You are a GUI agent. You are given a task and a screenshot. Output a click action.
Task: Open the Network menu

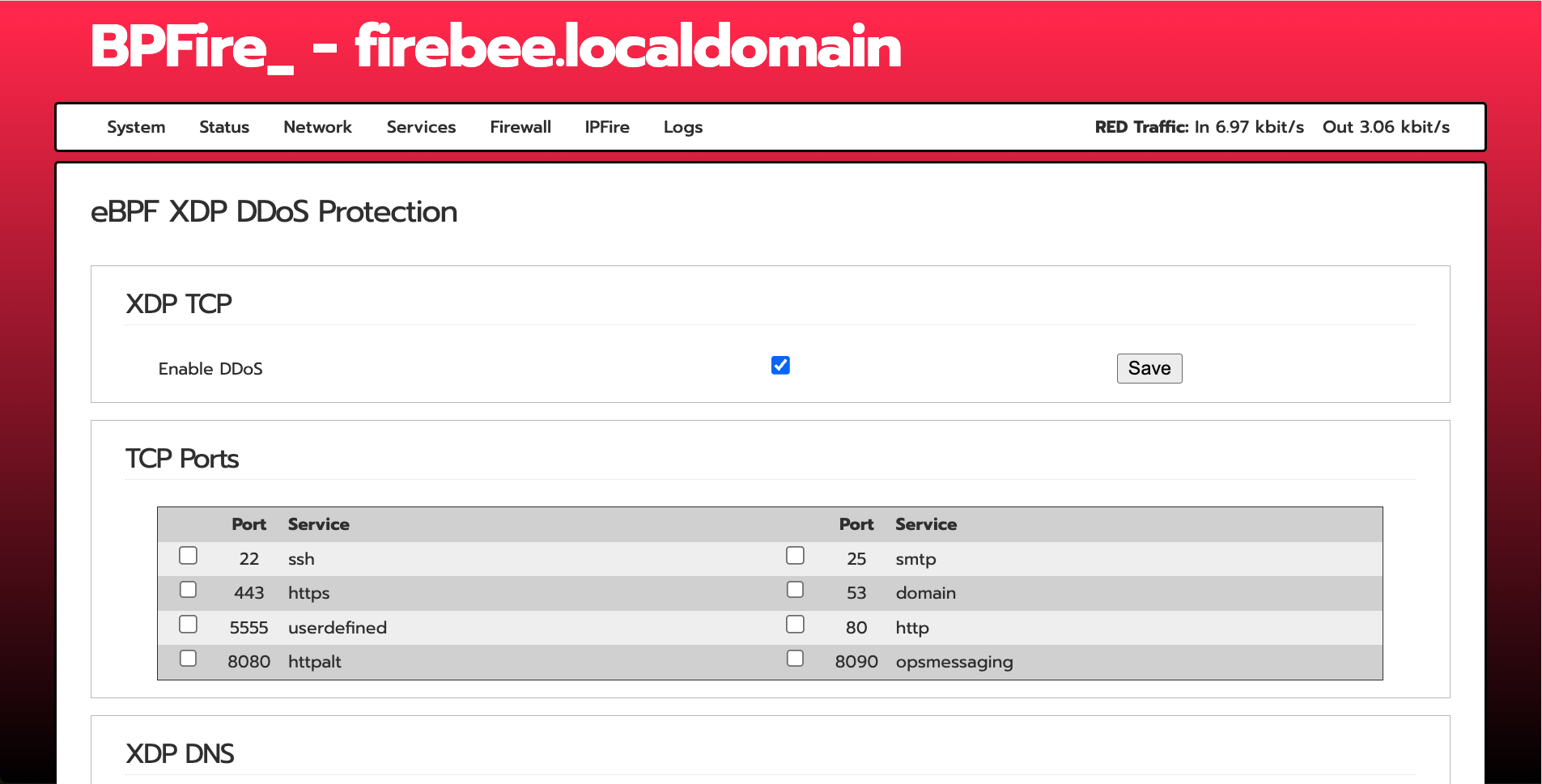click(x=317, y=127)
